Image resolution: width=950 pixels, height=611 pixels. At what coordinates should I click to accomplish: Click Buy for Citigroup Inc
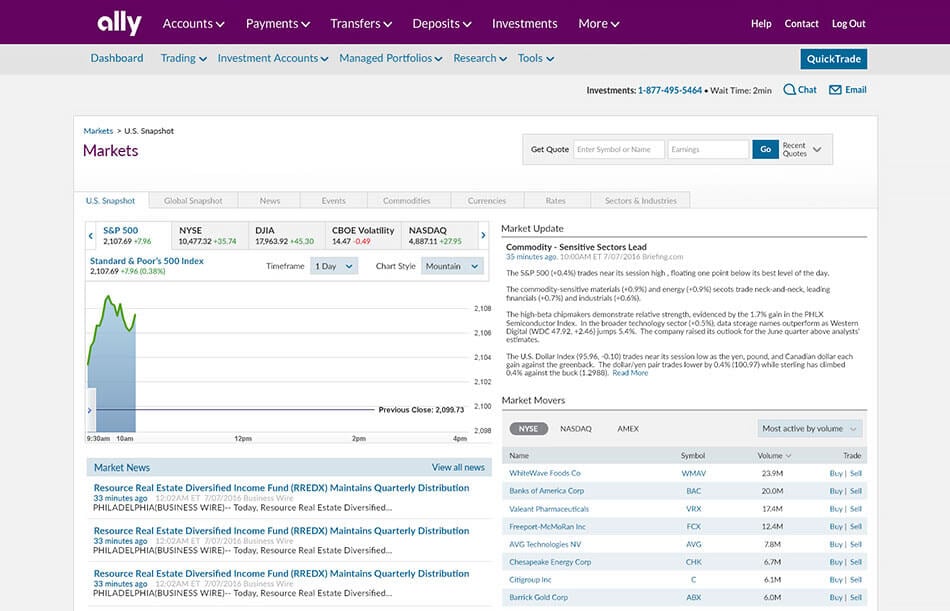point(836,579)
